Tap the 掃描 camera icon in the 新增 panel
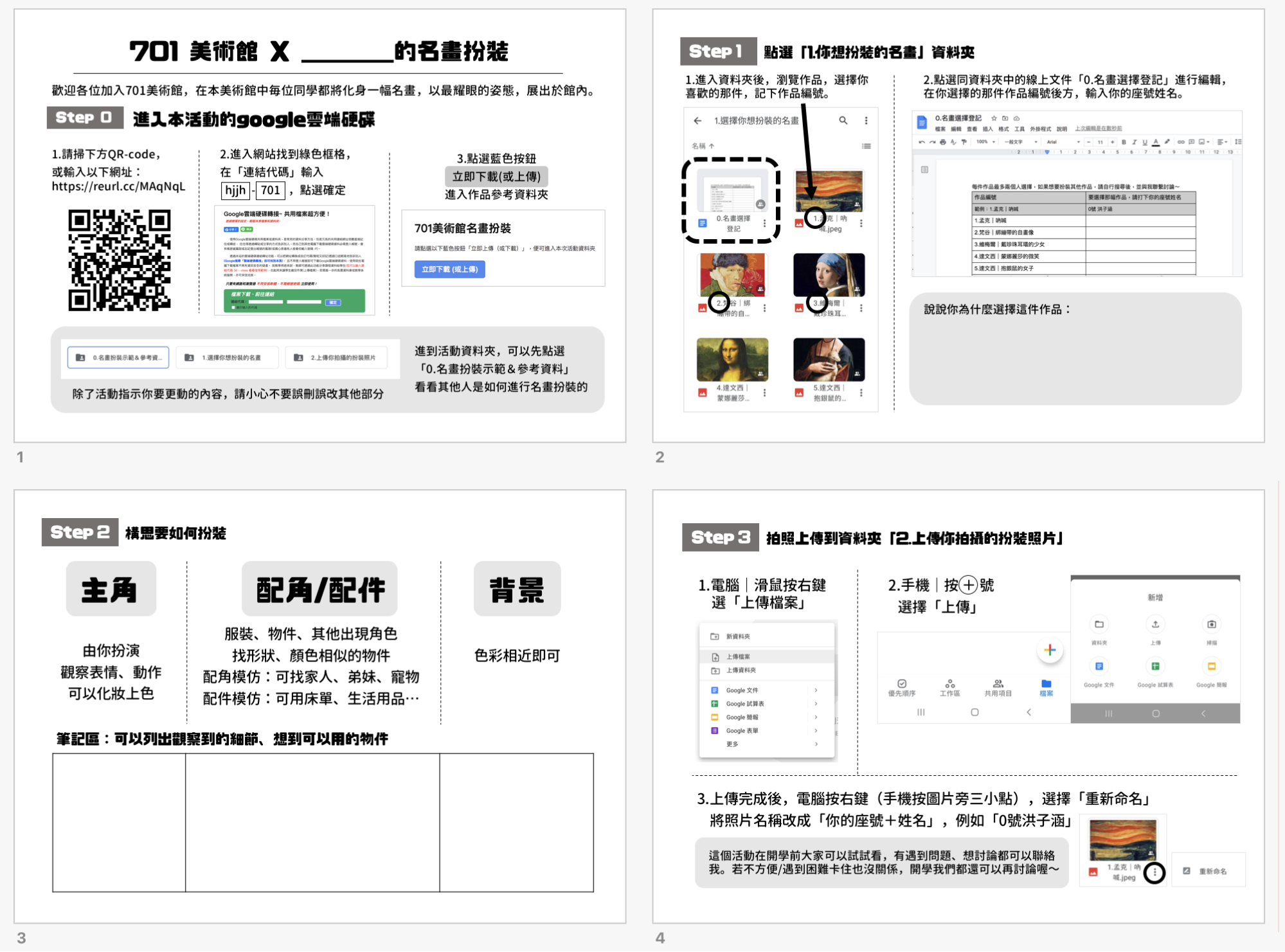This screenshot has width=1285, height=952. tap(1211, 624)
